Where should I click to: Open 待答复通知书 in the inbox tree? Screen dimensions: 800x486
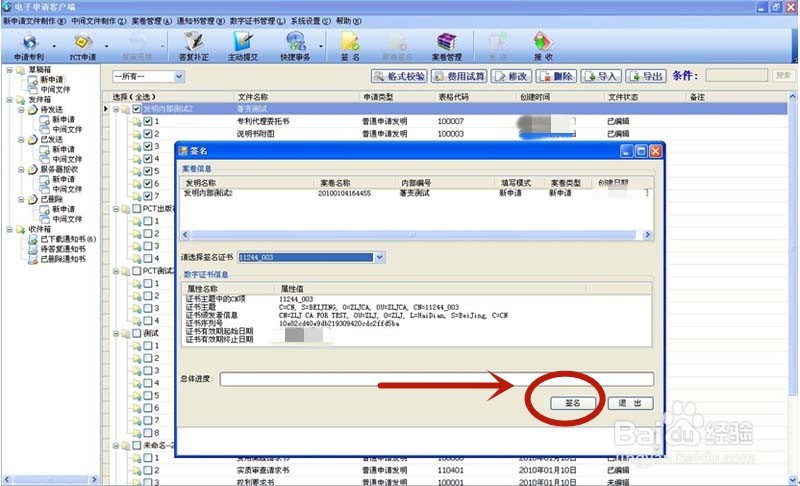pos(63,249)
